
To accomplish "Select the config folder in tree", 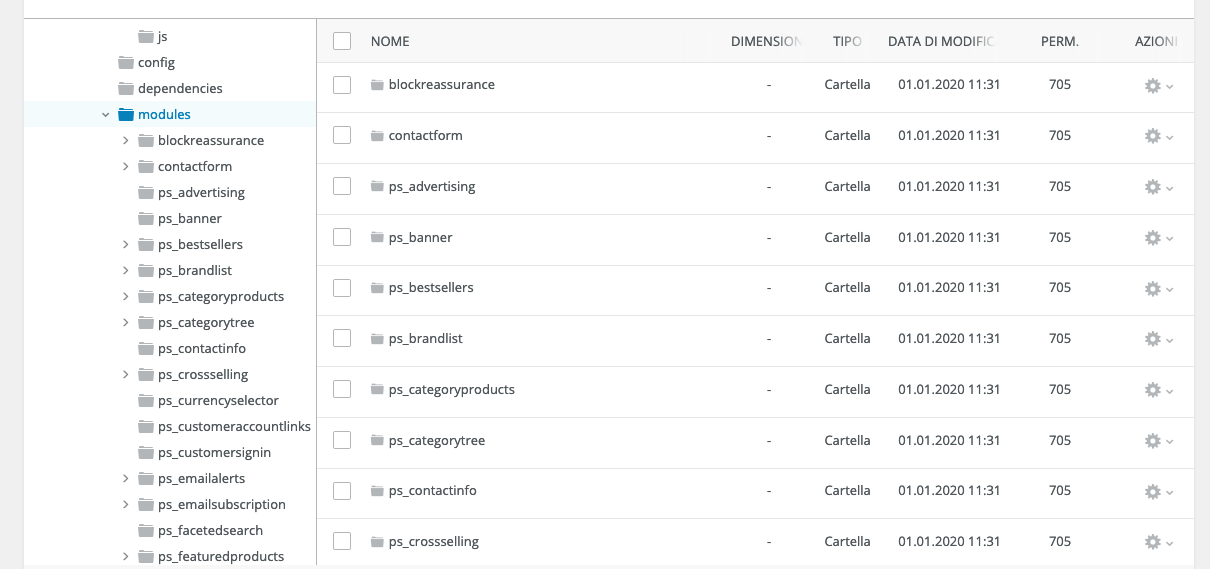I will [x=156, y=63].
